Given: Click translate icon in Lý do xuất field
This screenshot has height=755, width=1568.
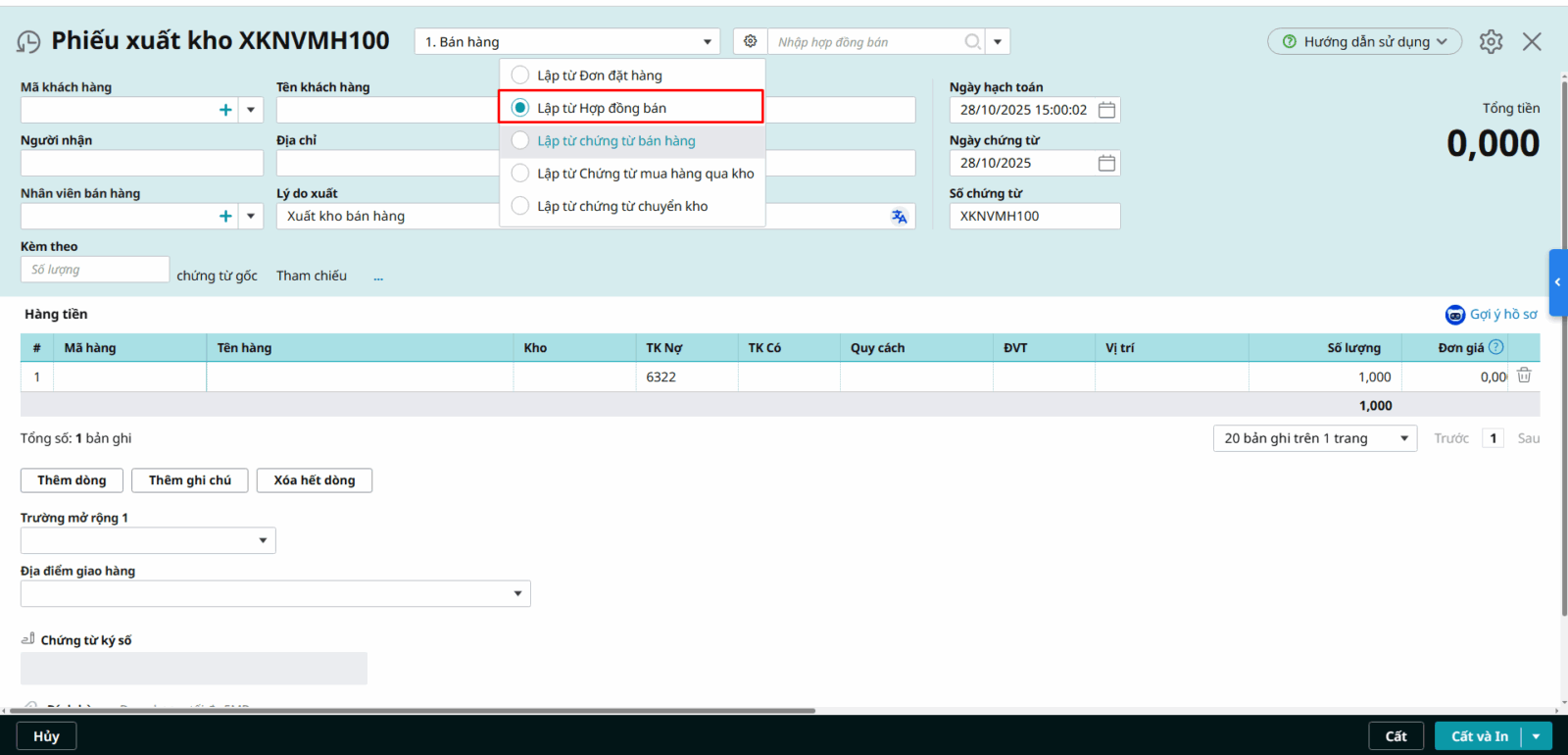Looking at the screenshot, I should [x=899, y=217].
